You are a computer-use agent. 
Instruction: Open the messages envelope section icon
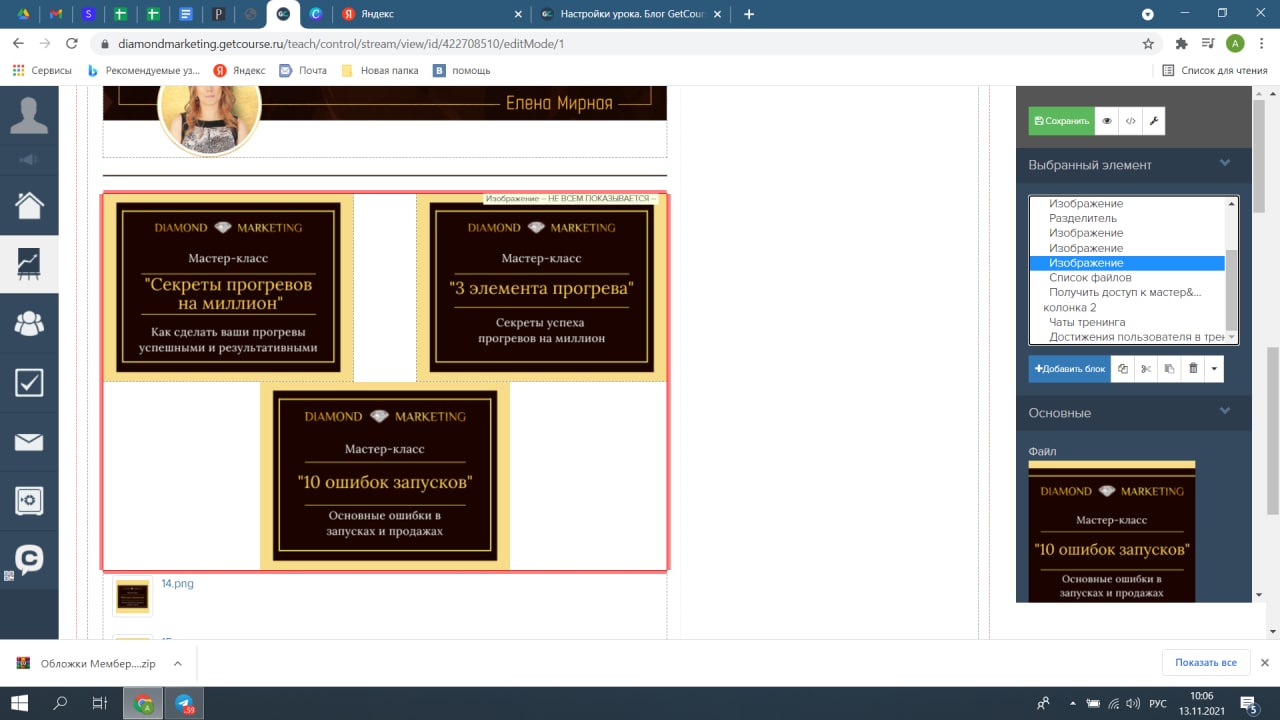coord(29,441)
